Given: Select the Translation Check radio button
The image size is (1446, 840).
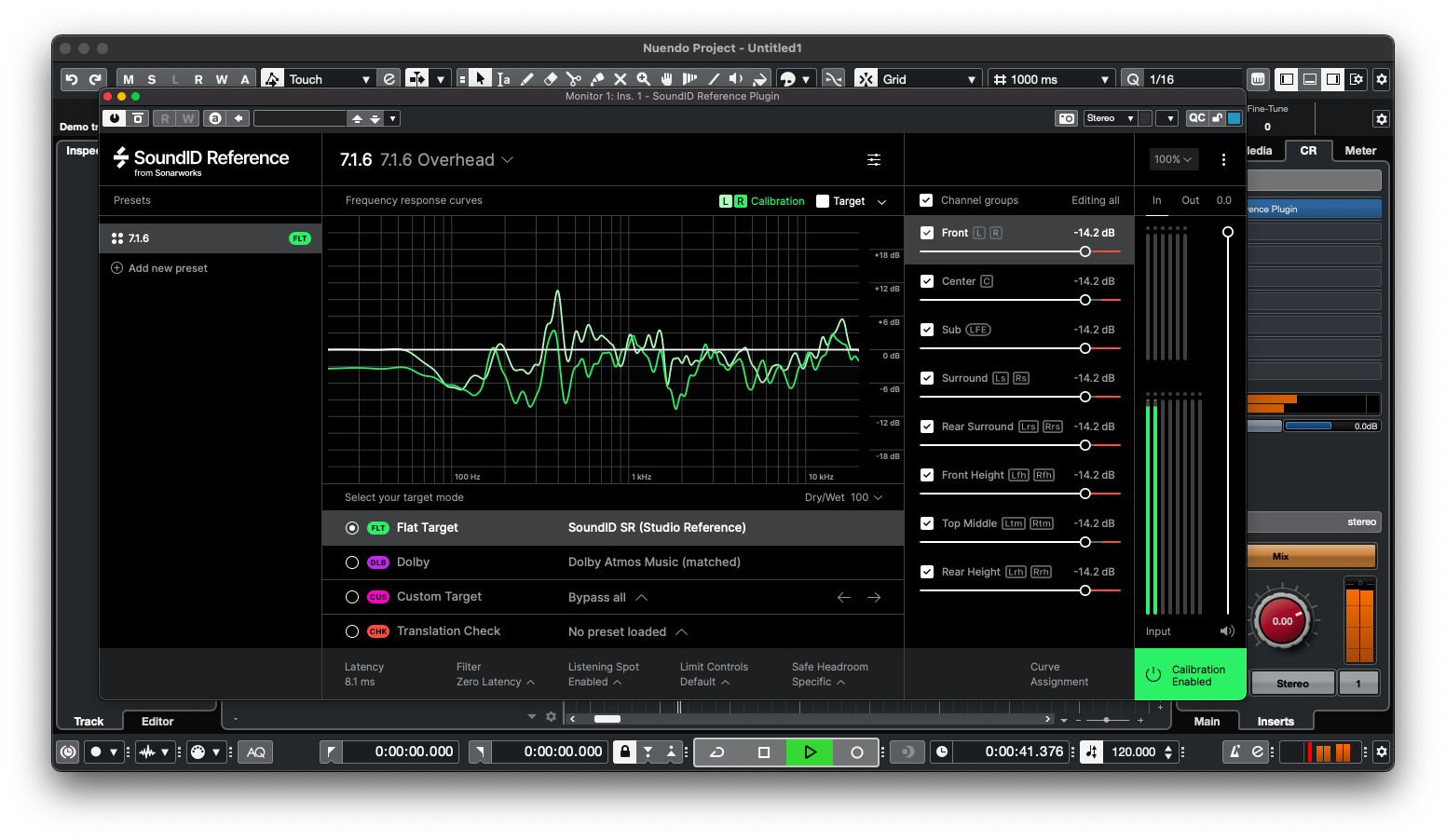Looking at the screenshot, I should click(352, 631).
